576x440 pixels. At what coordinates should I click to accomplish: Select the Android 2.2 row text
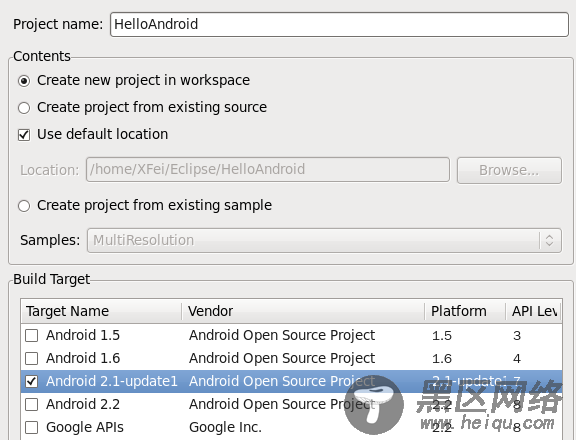[x=83, y=404]
